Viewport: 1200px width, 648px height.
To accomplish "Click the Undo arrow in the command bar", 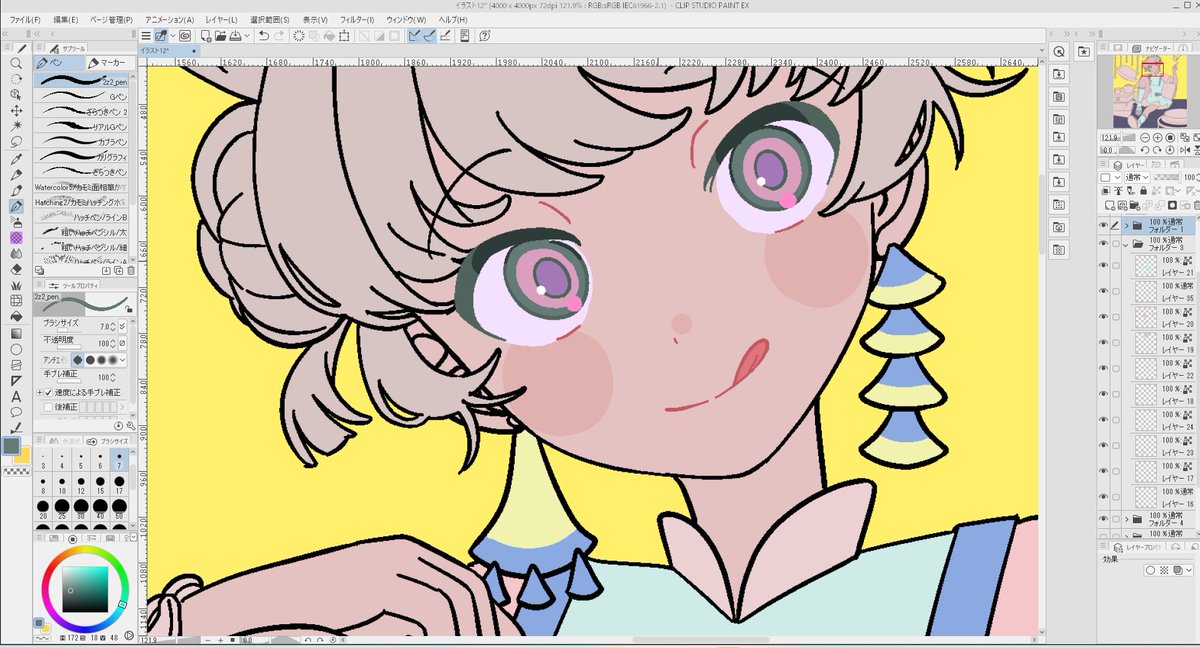I will [x=263, y=35].
